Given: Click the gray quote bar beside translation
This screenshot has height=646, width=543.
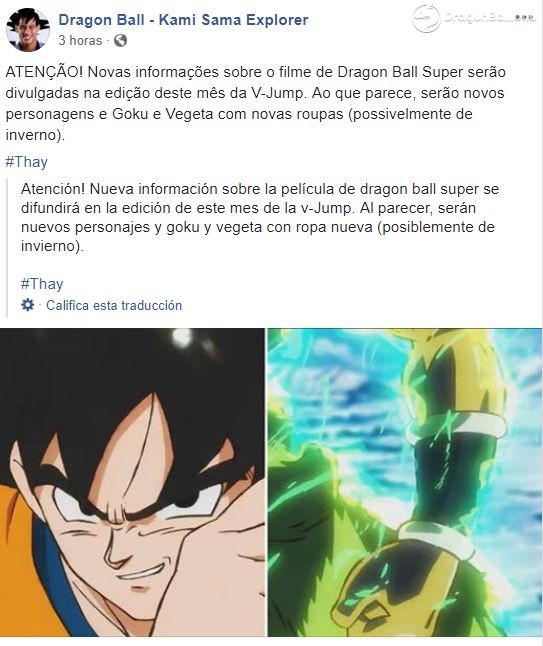Looking at the screenshot, I should pyautogui.click(x=7, y=248).
